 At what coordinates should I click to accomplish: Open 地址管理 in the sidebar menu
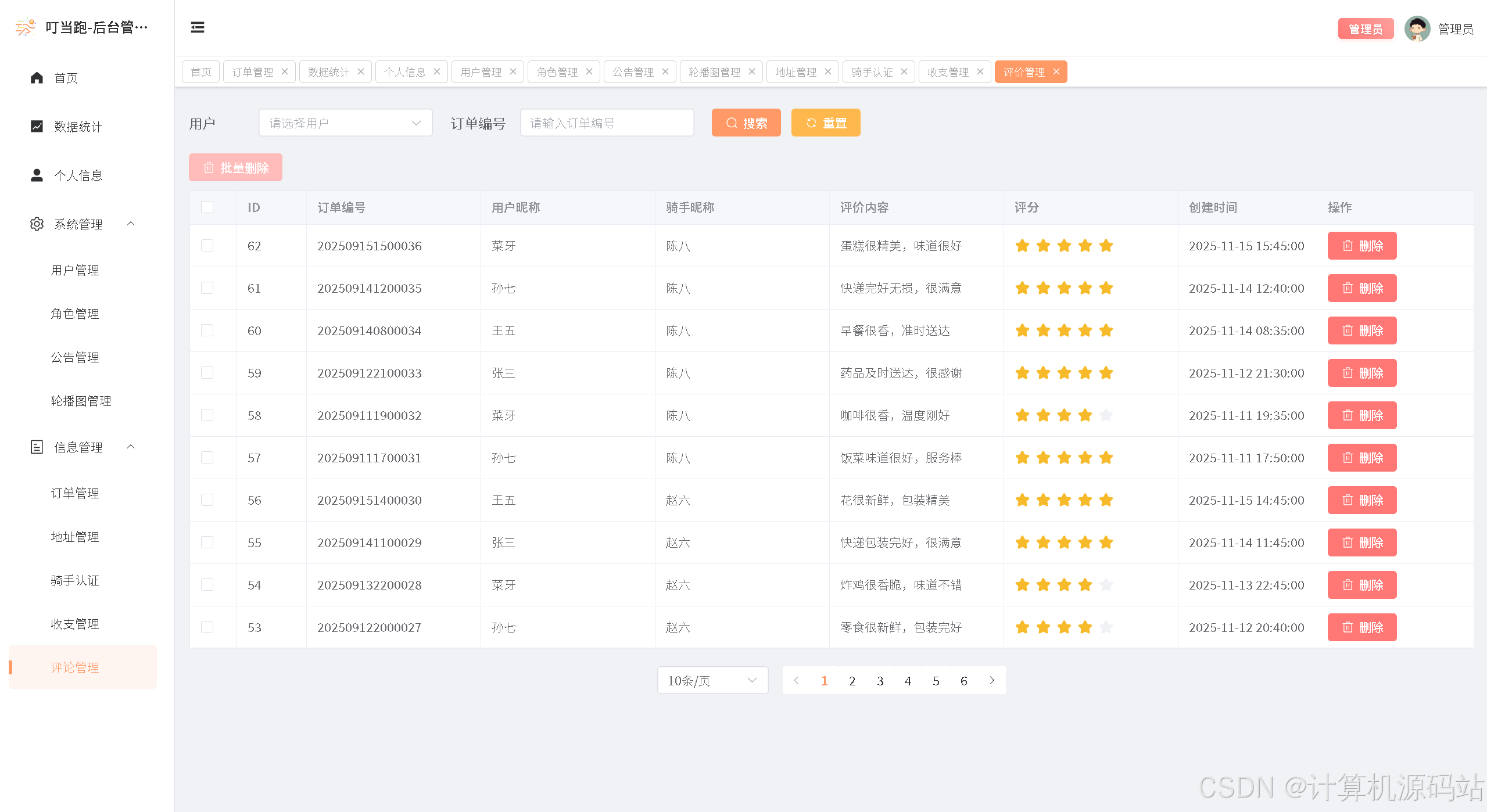point(75,537)
